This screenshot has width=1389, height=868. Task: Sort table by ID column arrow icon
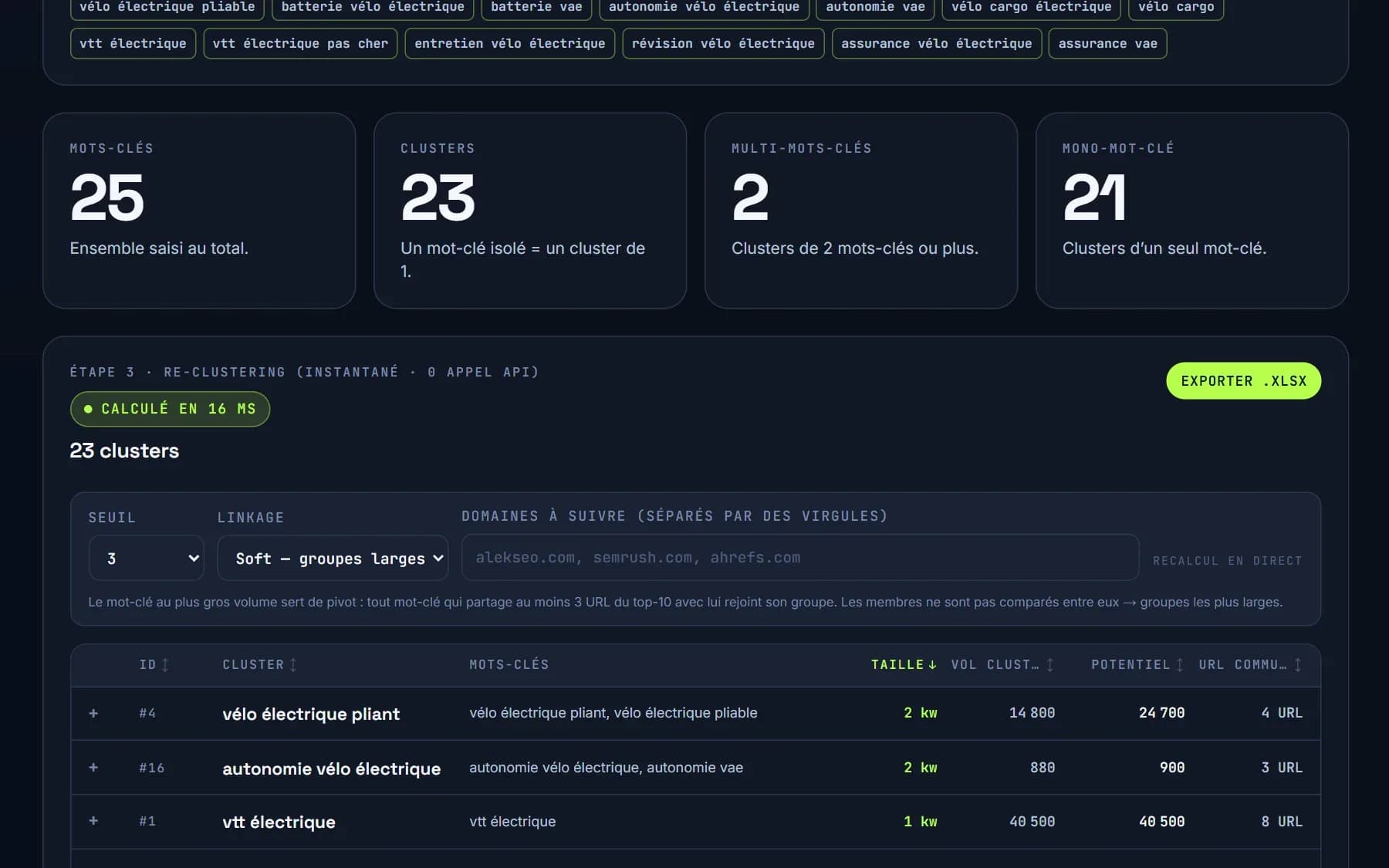(x=165, y=664)
